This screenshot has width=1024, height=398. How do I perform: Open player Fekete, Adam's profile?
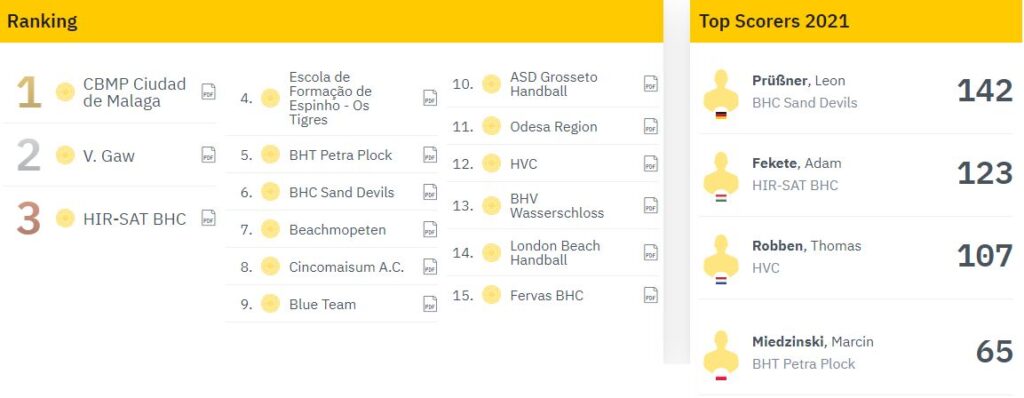[x=797, y=163]
